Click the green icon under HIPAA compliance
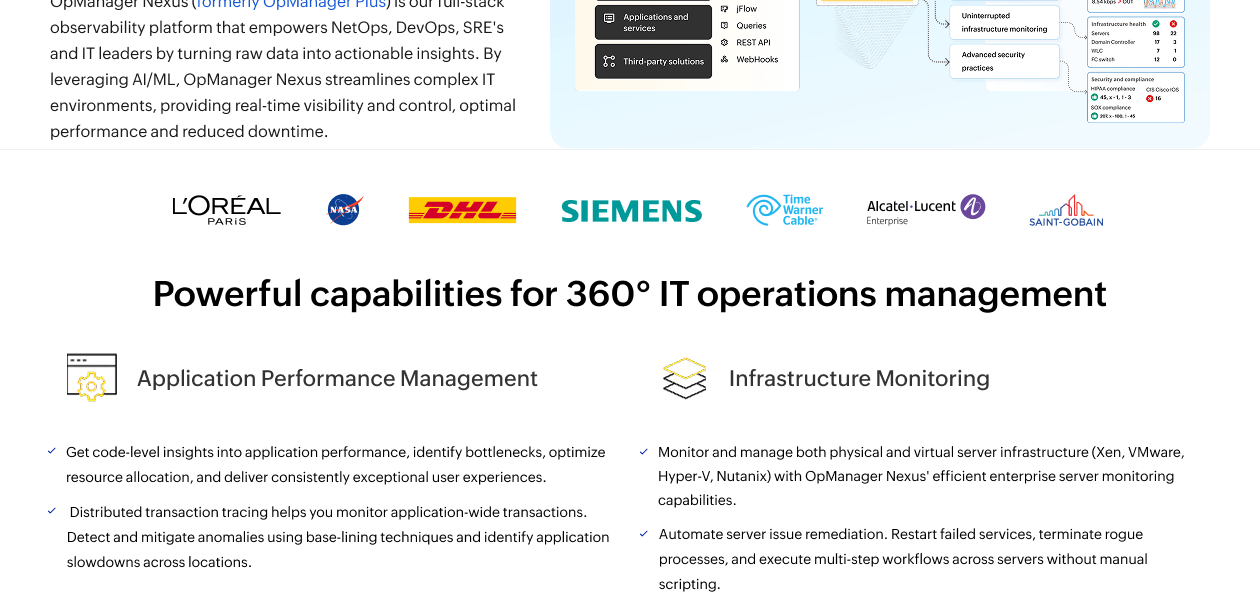Image resolution: width=1260 pixels, height=600 pixels. tap(1095, 97)
